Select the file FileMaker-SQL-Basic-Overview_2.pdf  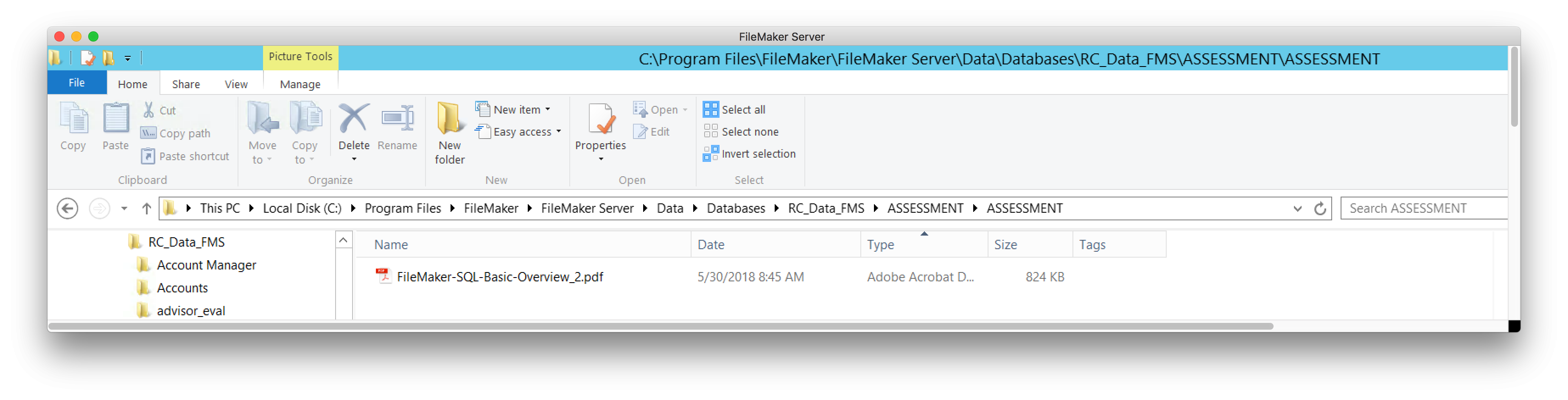coord(500,277)
